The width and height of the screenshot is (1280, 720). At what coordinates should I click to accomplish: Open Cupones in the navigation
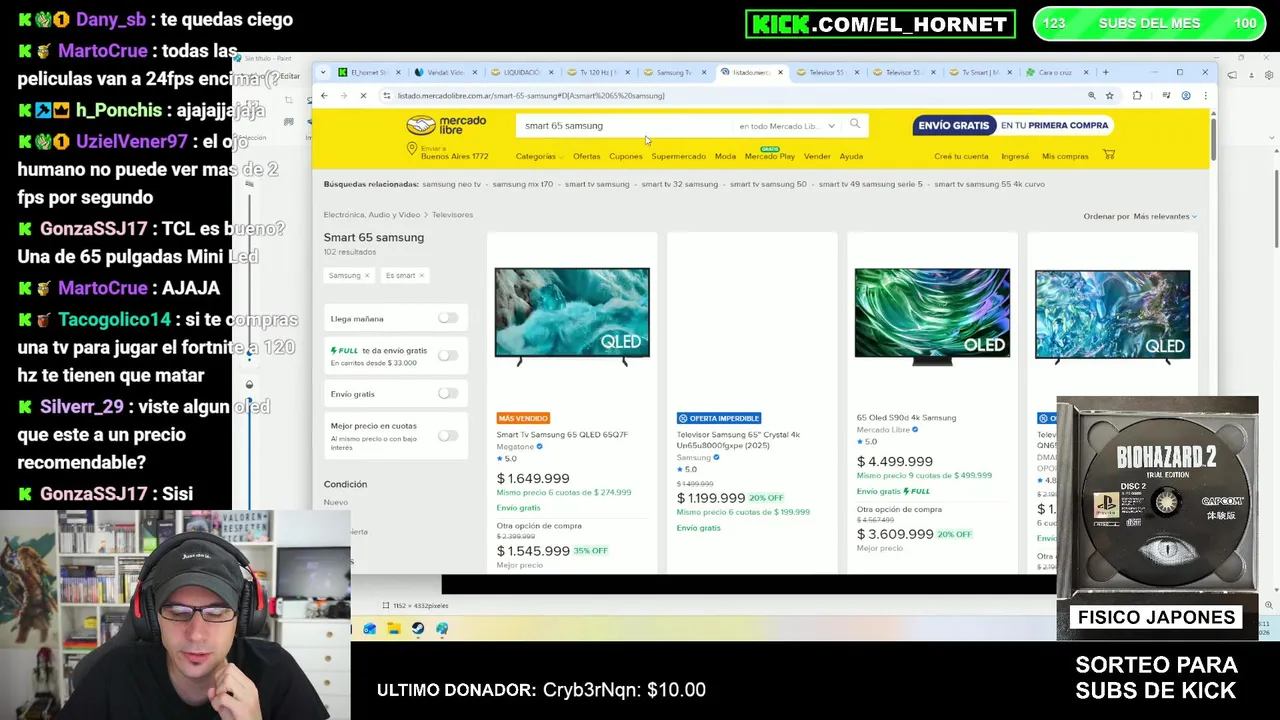point(626,156)
